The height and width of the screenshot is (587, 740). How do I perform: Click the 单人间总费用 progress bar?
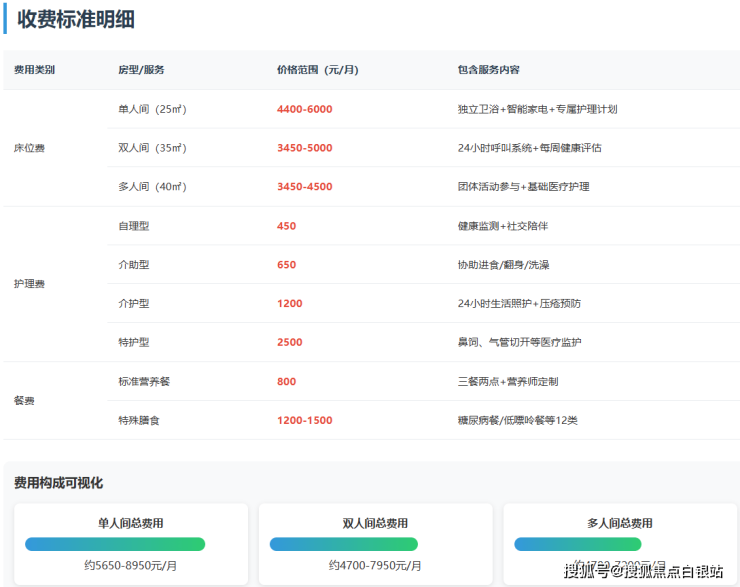[x=115, y=544]
